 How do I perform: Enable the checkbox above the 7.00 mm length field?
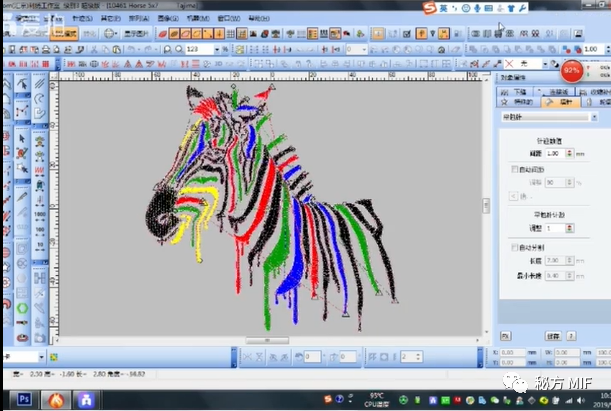(514, 247)
